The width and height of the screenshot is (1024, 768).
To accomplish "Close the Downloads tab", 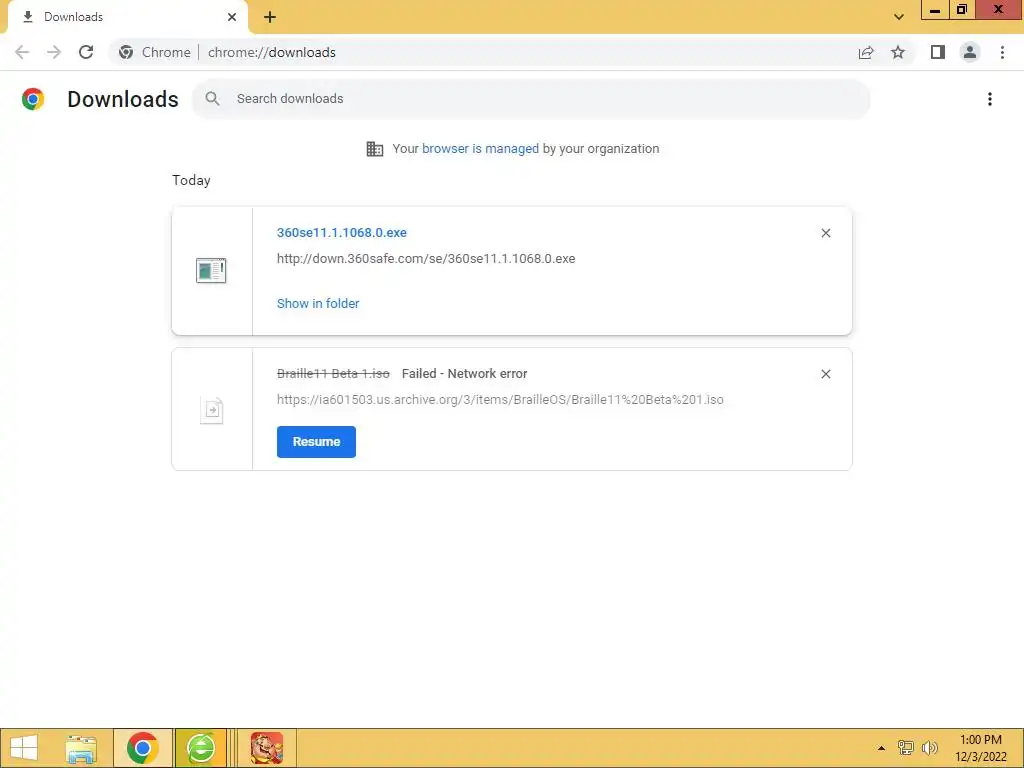I will (x=232, y=17).
